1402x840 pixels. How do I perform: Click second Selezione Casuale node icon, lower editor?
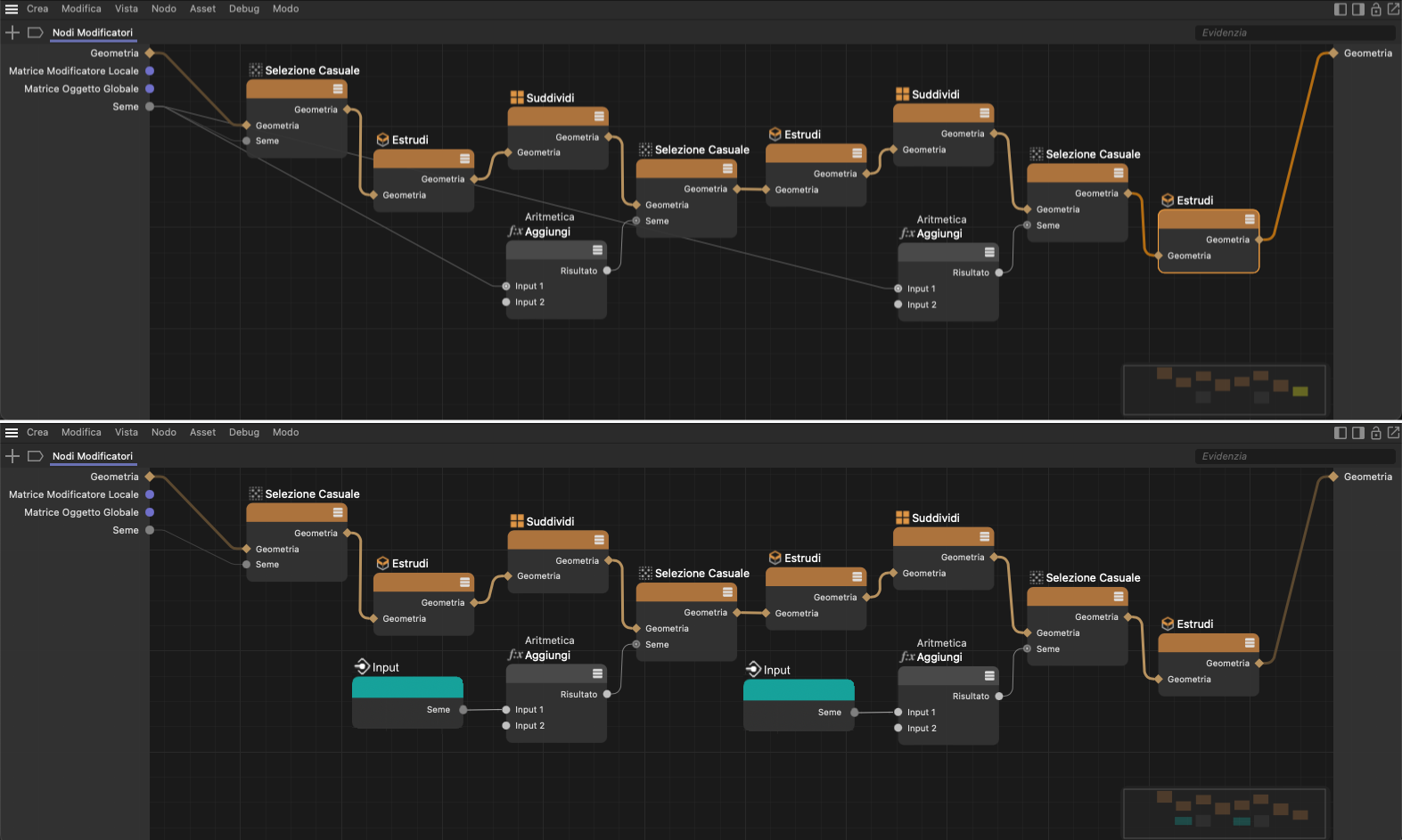click(x=645, y=574)
